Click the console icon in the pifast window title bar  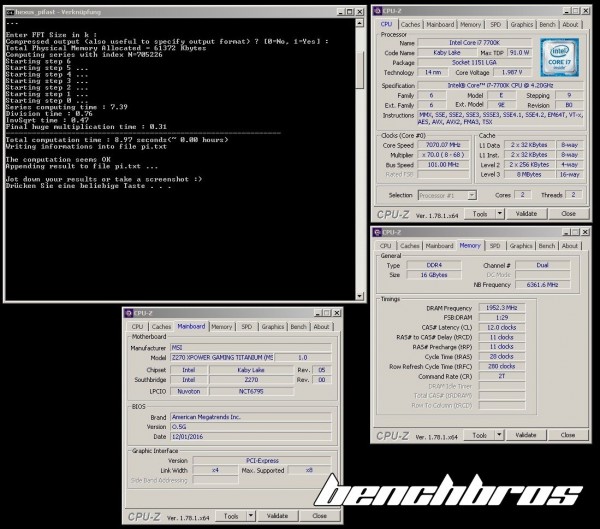click(10, 12)
